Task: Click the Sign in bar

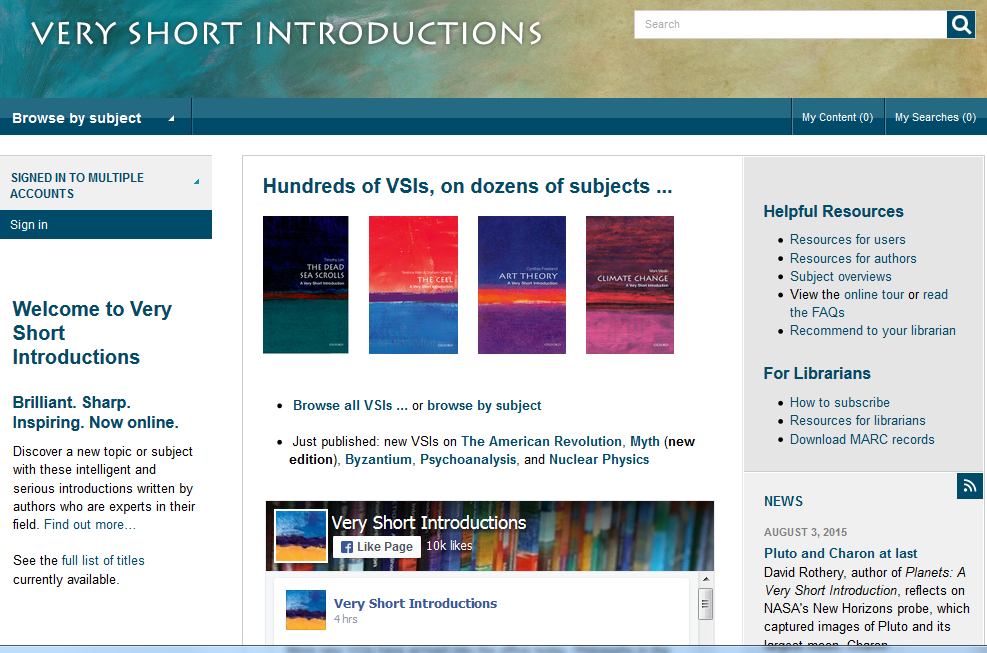Action: point(106,225)
